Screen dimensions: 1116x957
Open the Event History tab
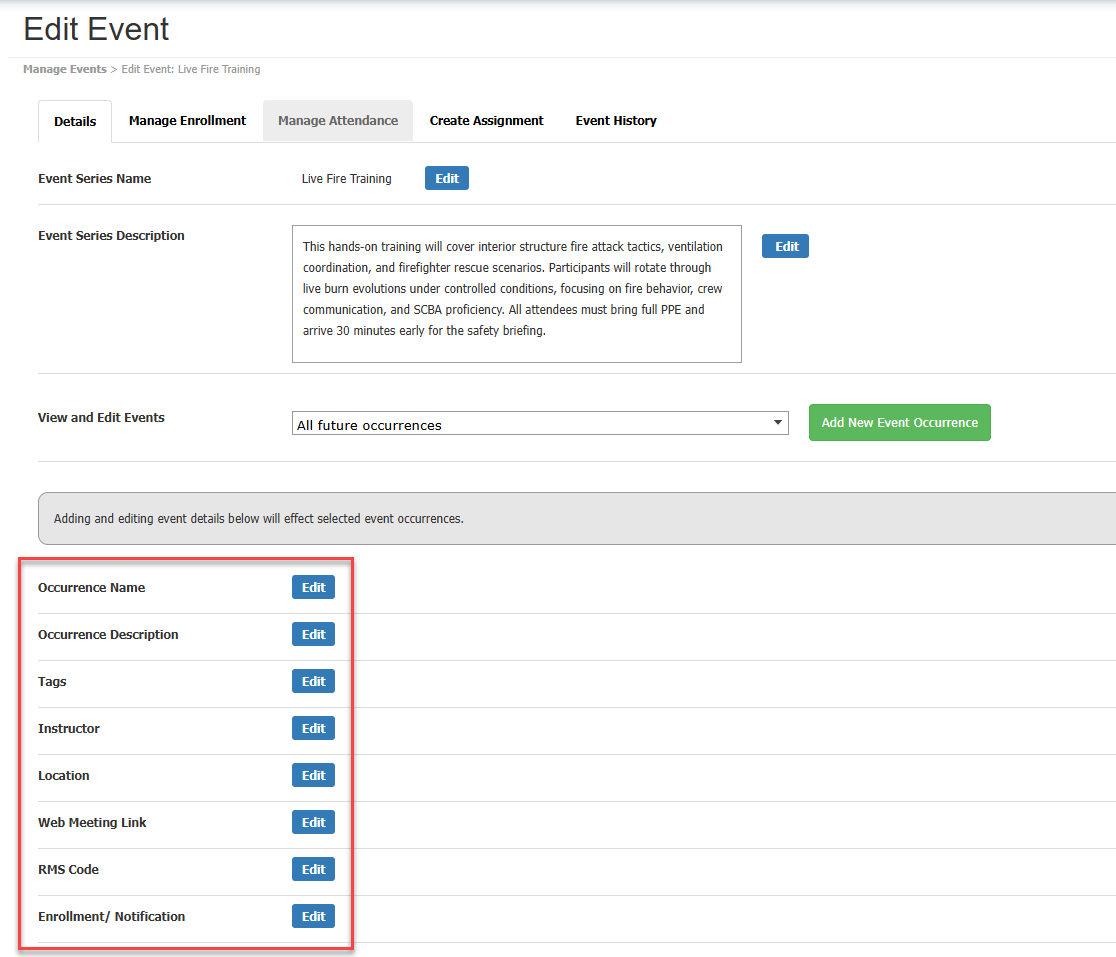tap(616, 121)
